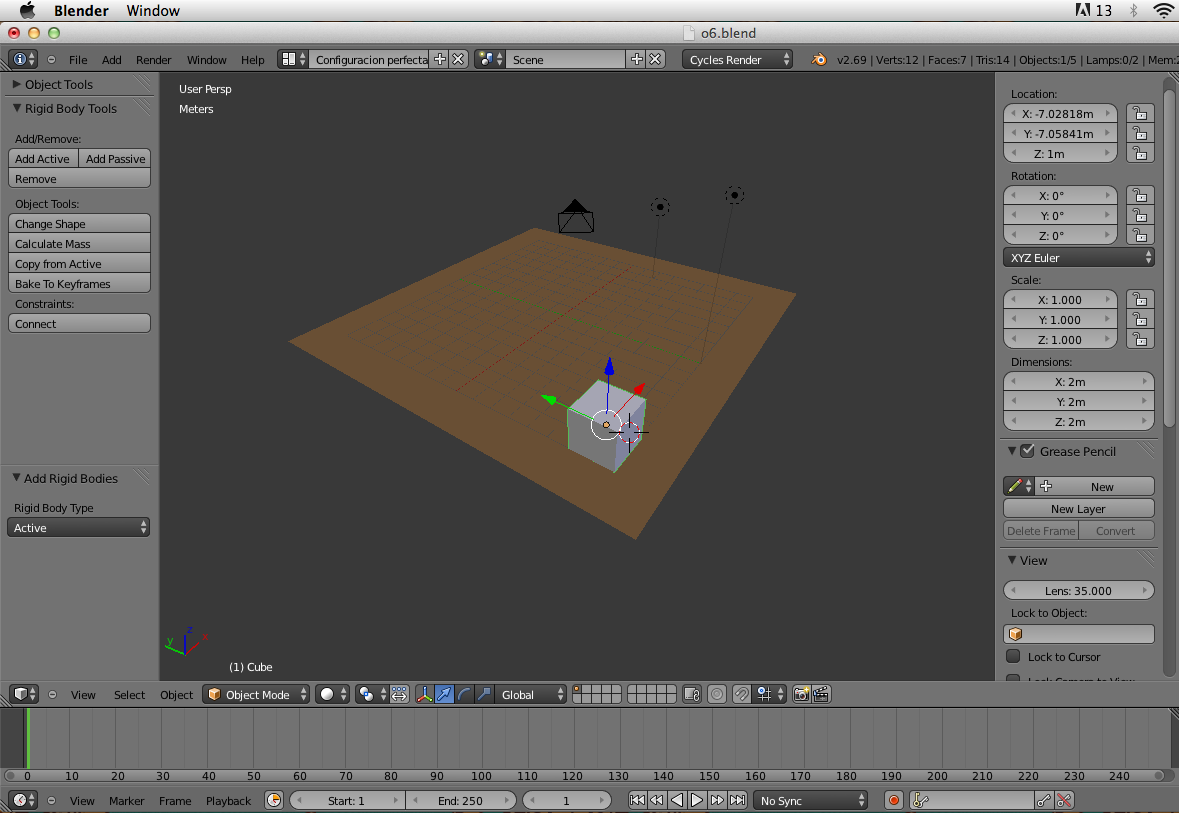This screenshot has width=1179, height=813.
Task: Open the Global transform orientation dropdown
Action: tap(530, 694)
